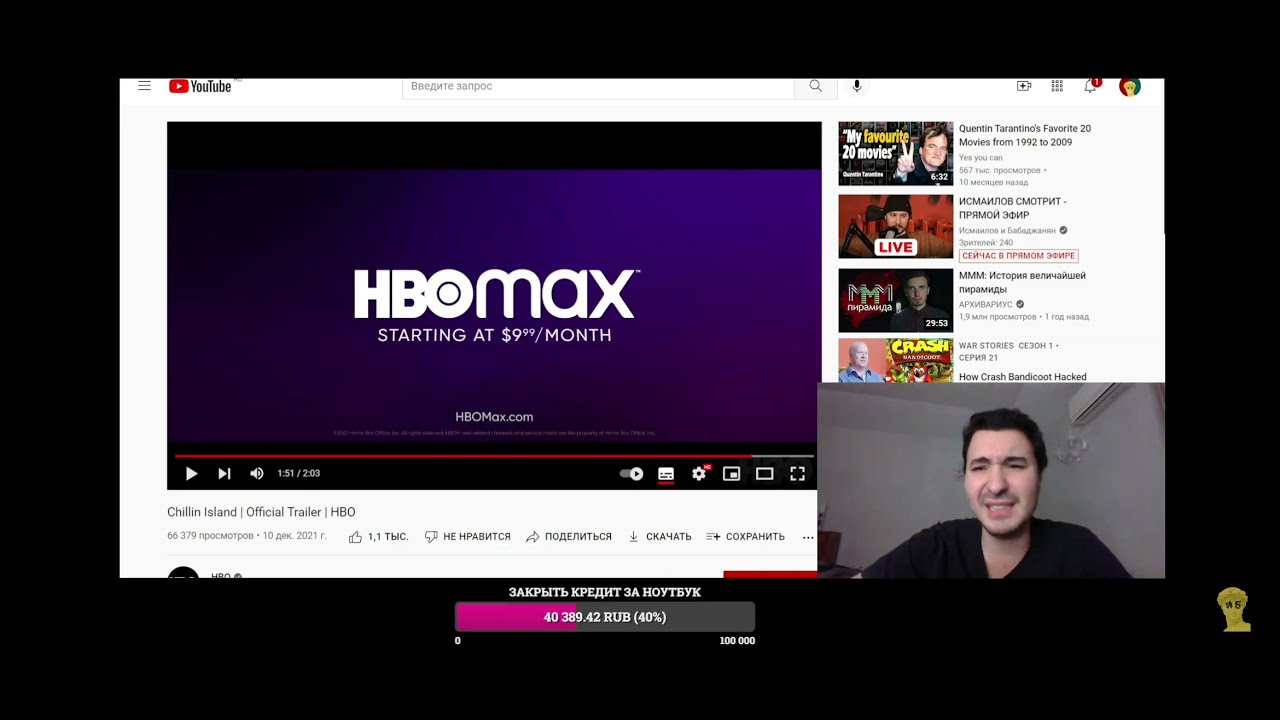The height and width of the screenshot is (720, 1280).
Task: Open the Quentin Tarantino's Favorite 20 Movies thumbnail
Action: point(896,153)
